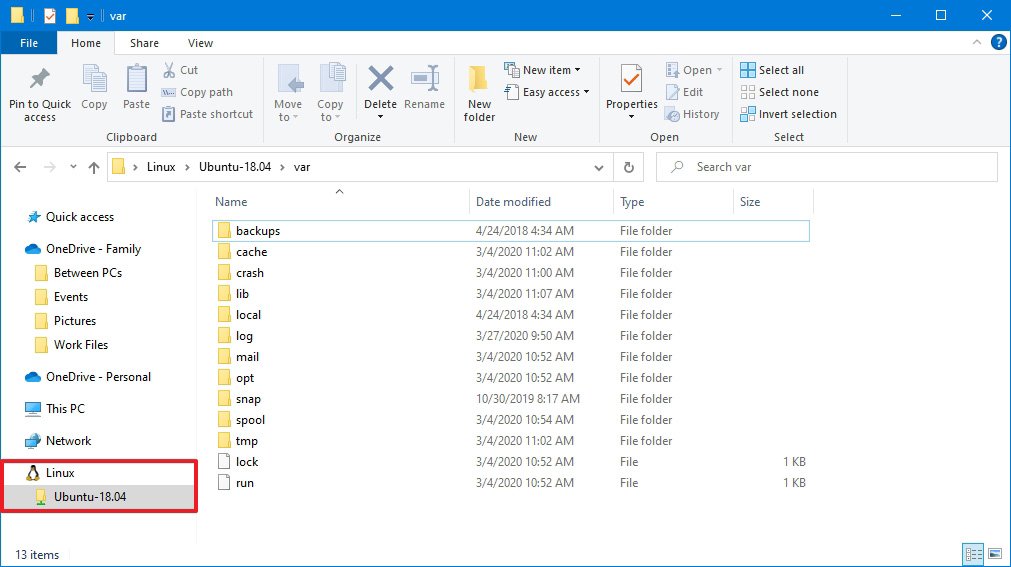
Task: Open address bar history dropdown arrow
Action: coord(599,167)
